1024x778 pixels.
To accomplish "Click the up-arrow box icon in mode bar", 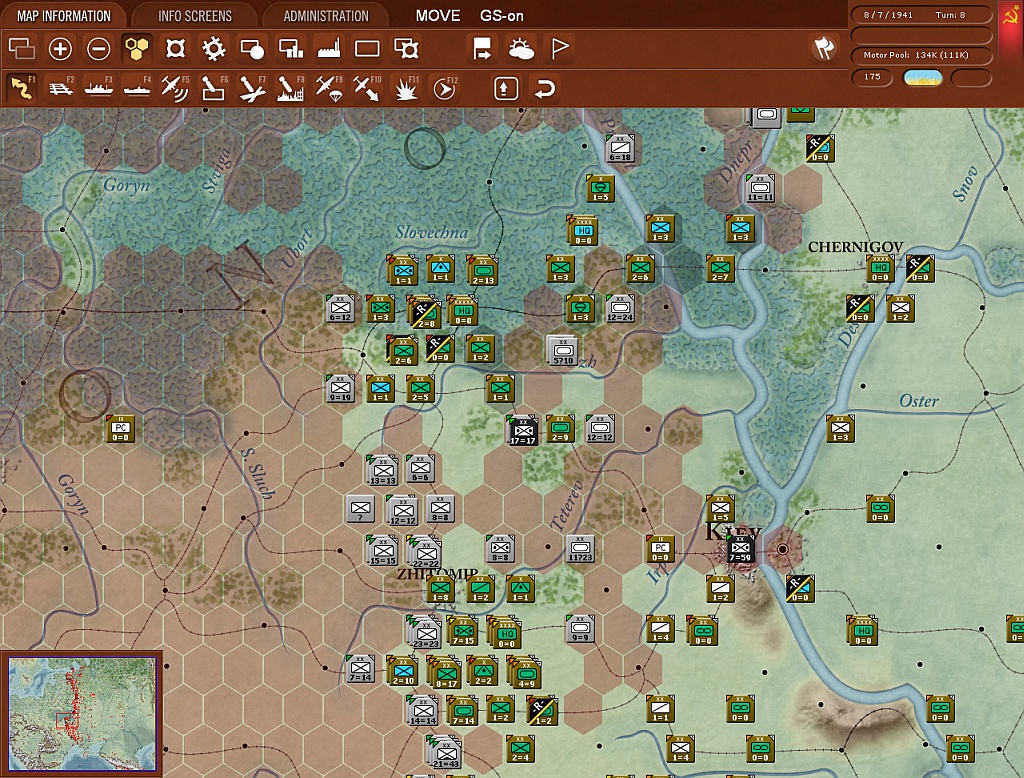I will [505, 88].
